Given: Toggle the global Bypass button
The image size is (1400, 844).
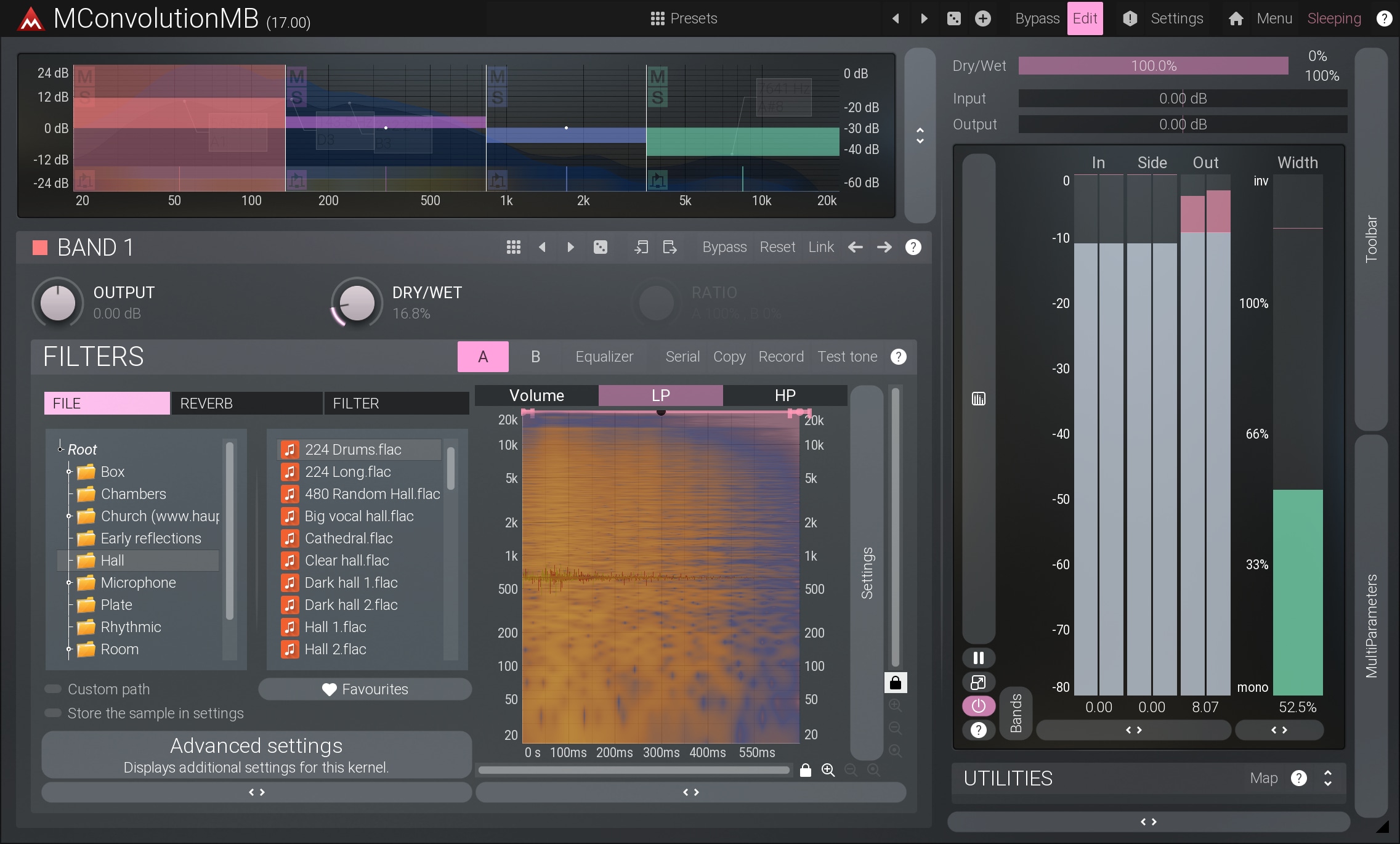Looking at the screenshot, I should coord(1037,18).
